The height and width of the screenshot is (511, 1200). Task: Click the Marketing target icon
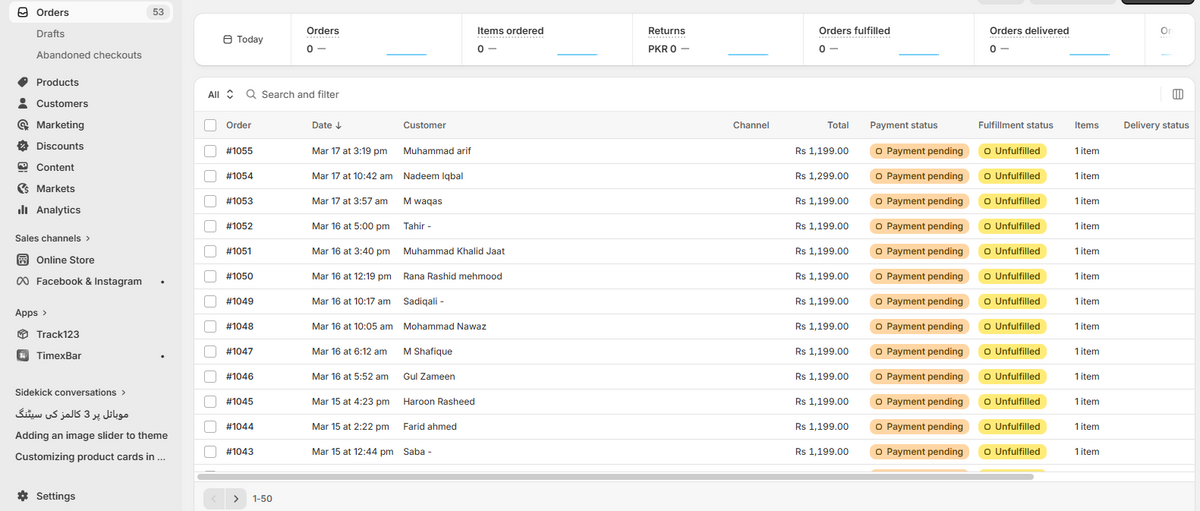coord(23,125)
